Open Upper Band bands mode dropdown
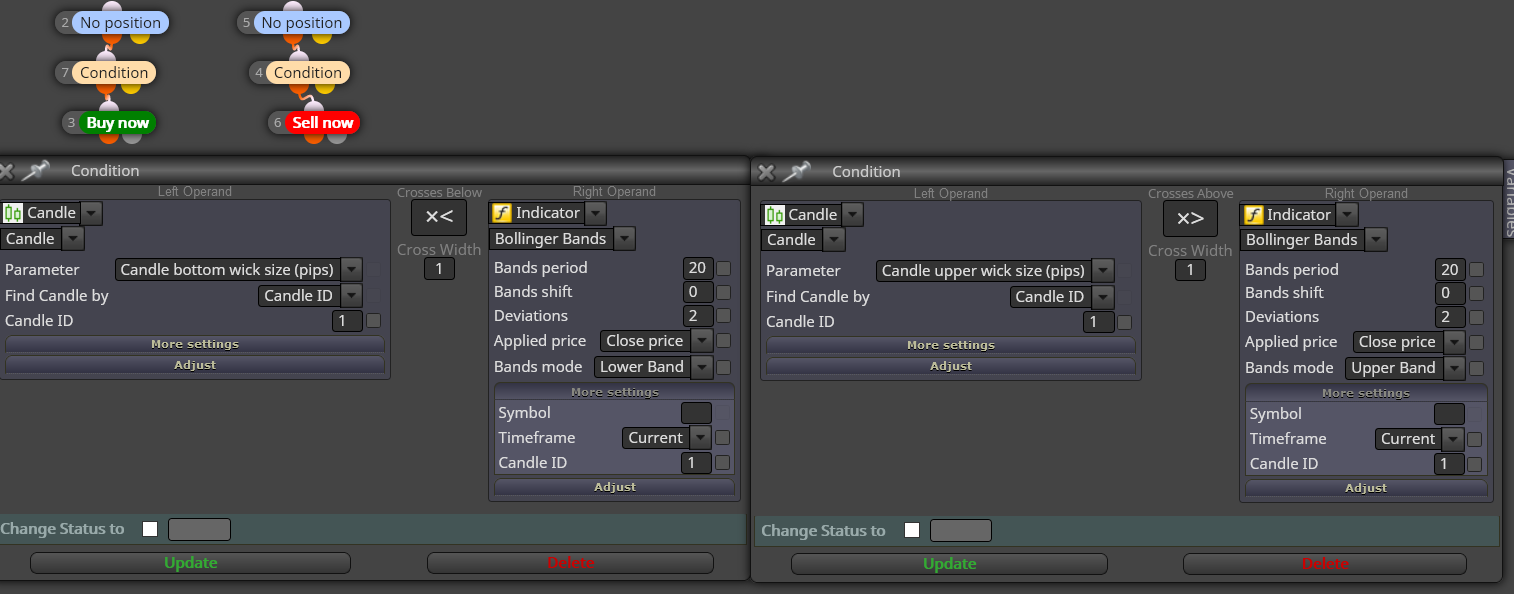Image resolution: width=1514 pixels, height=594 pixels. [1454, 368]
